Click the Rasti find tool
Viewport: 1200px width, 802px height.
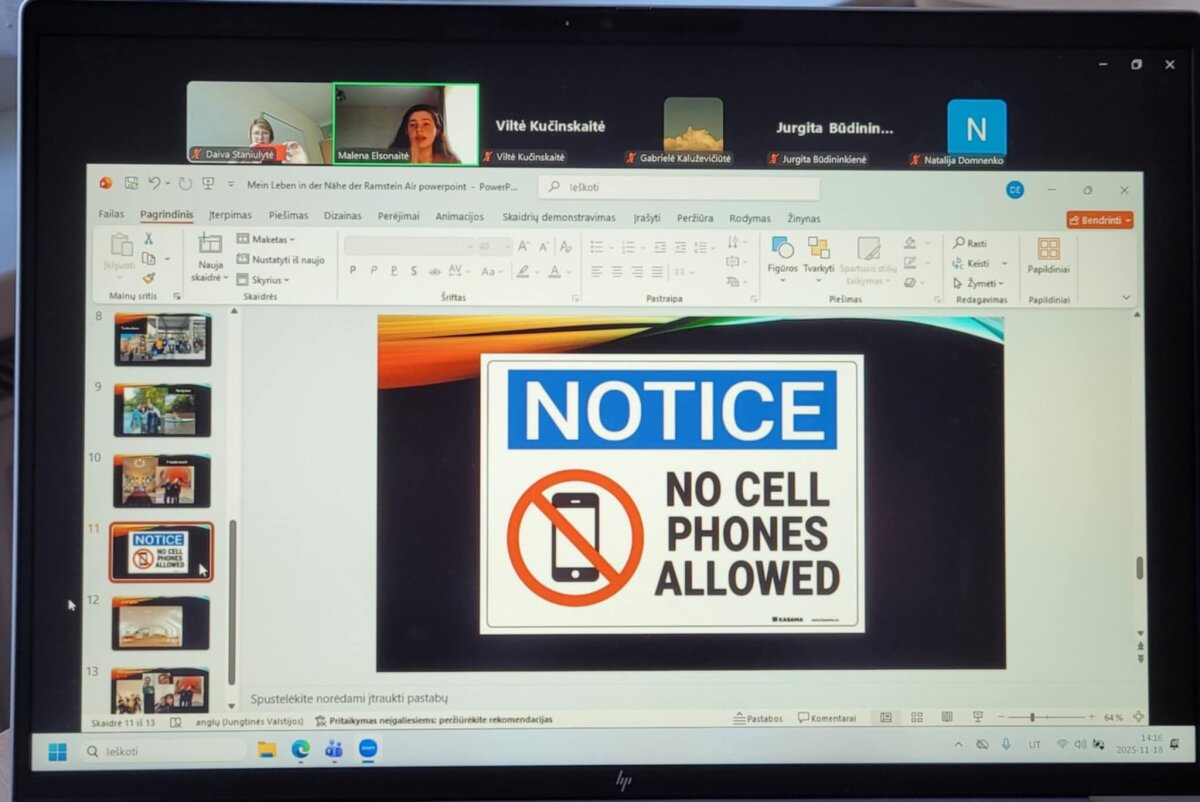click(970, 243)
